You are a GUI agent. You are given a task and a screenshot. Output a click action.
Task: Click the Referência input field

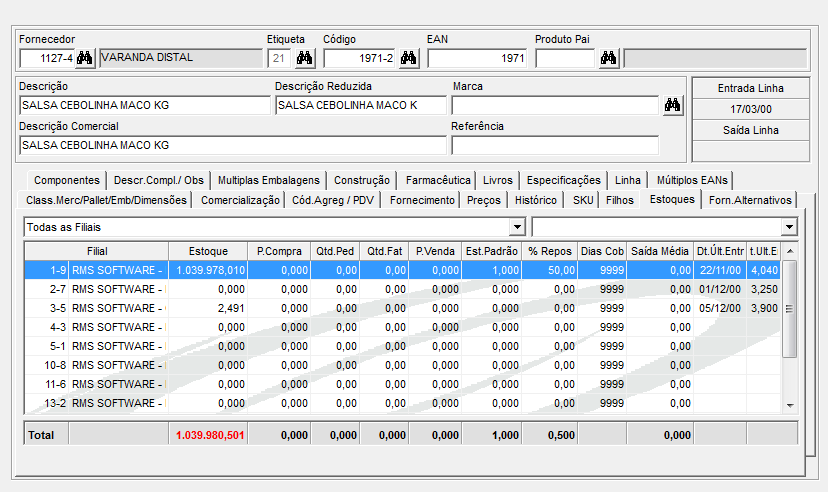point(555,145)
